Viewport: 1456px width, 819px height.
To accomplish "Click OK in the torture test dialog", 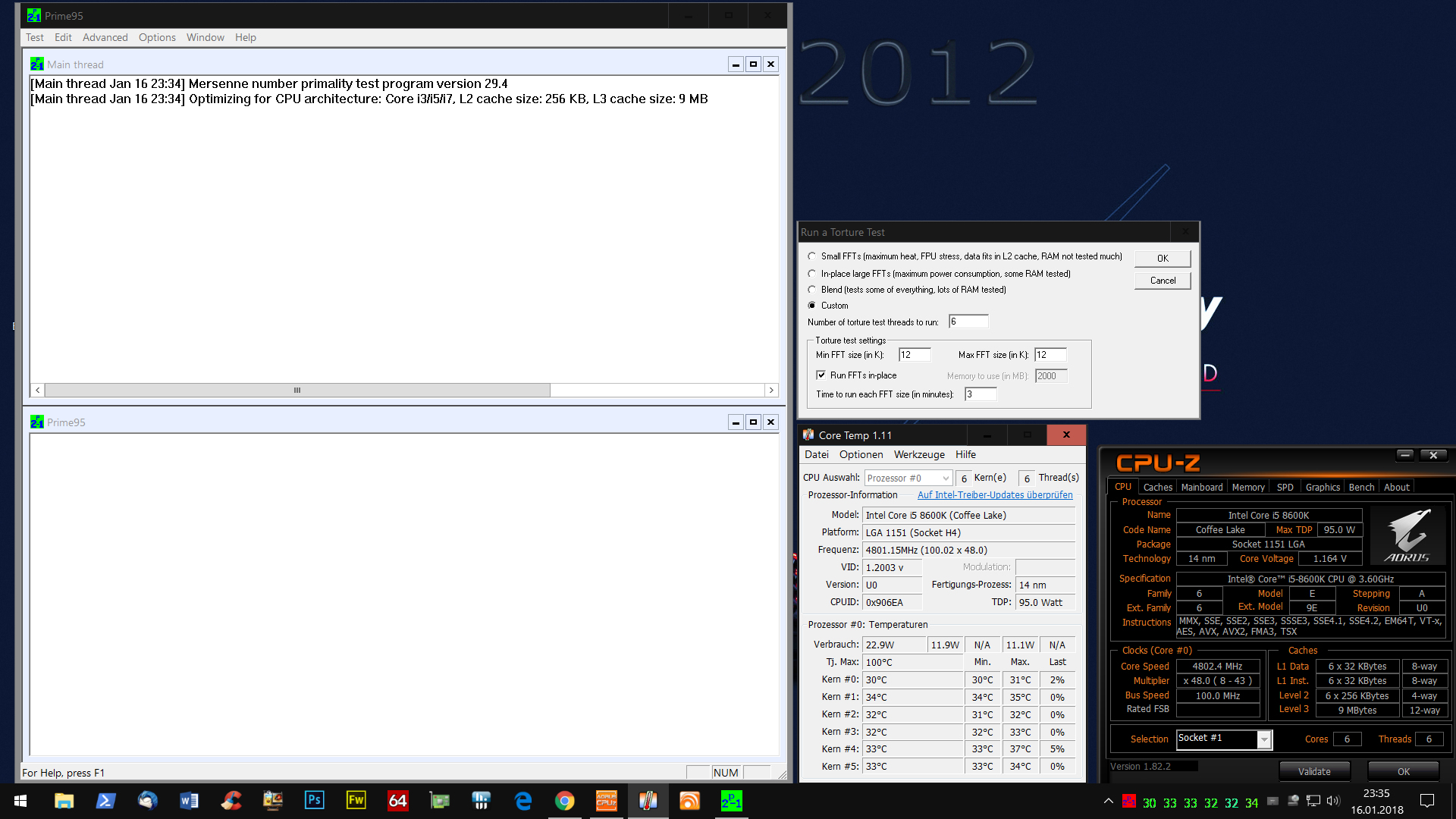I will [x=1162, y=259].
